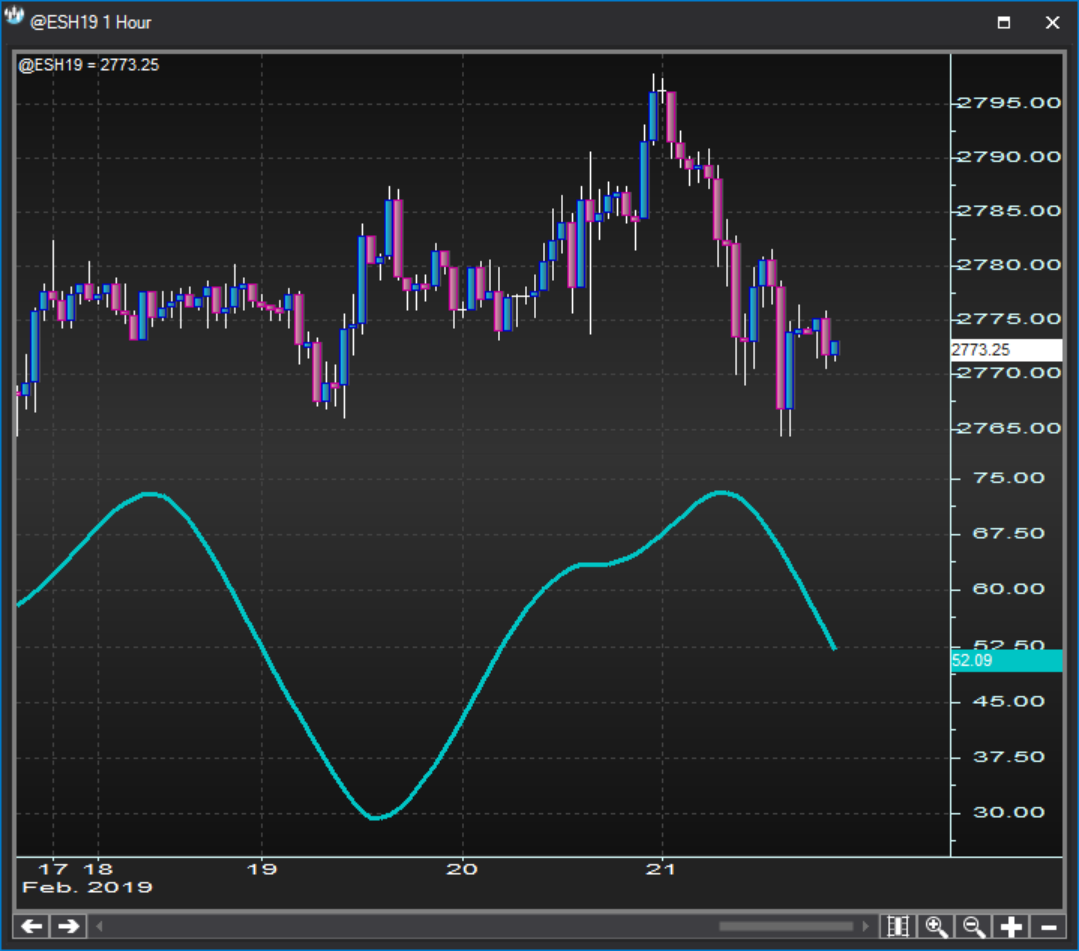Click the @ESH19 = 2773.25 symbol label
This screenshot has height=951, width=1079.
point(89,65)
